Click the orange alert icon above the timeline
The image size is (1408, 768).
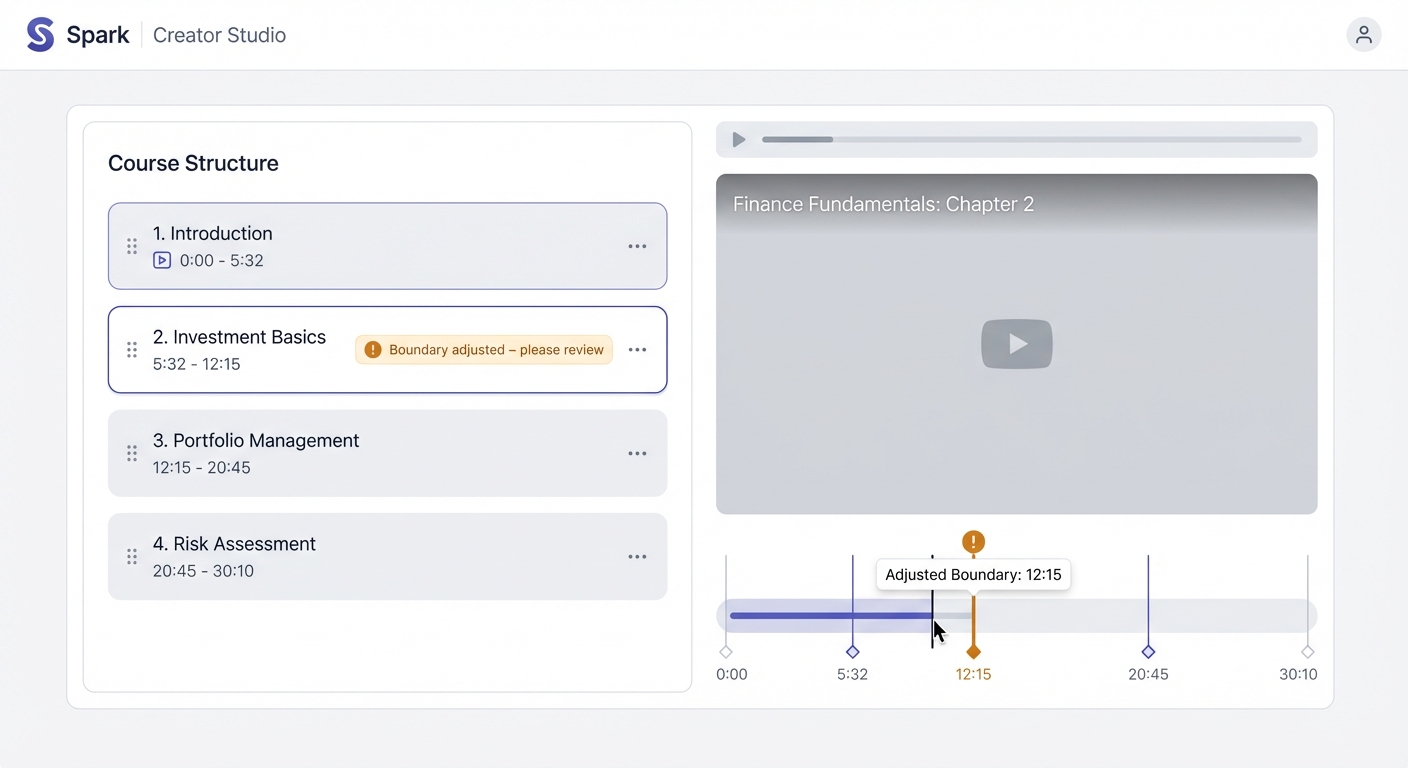973,542
